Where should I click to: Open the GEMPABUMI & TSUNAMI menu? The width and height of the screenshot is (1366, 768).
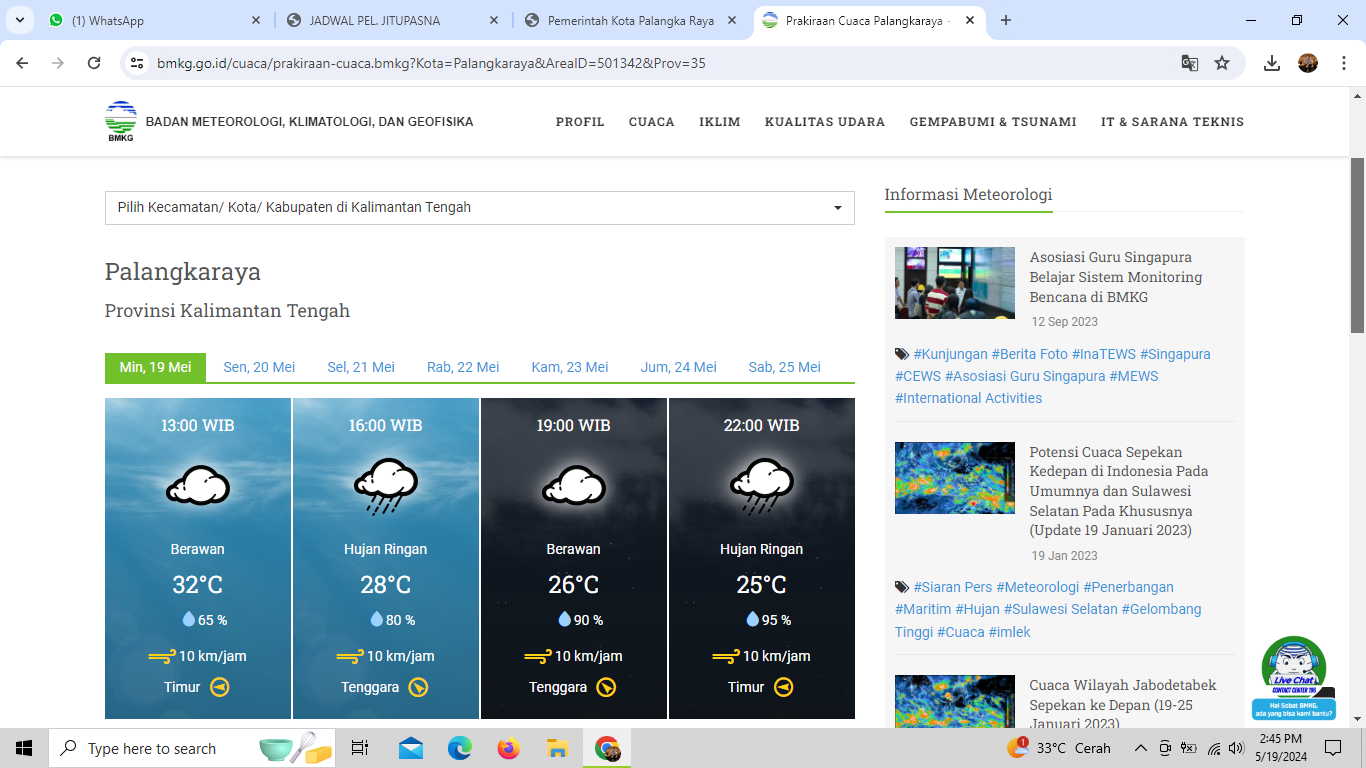(x=993, y=122)
